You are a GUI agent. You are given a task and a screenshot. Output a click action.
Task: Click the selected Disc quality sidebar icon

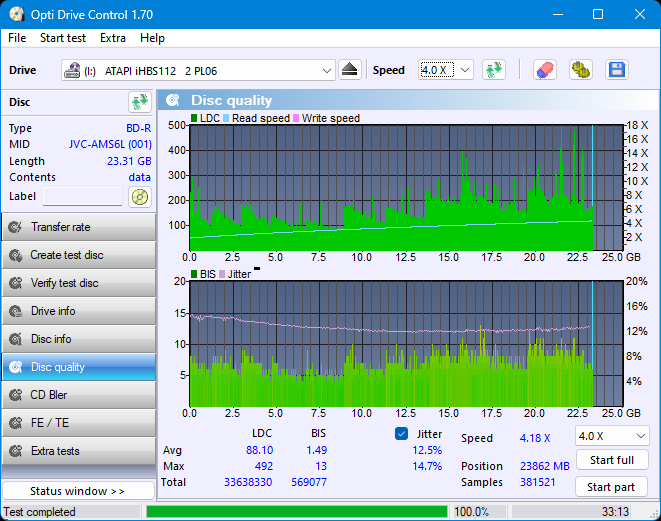click(16, 367)
